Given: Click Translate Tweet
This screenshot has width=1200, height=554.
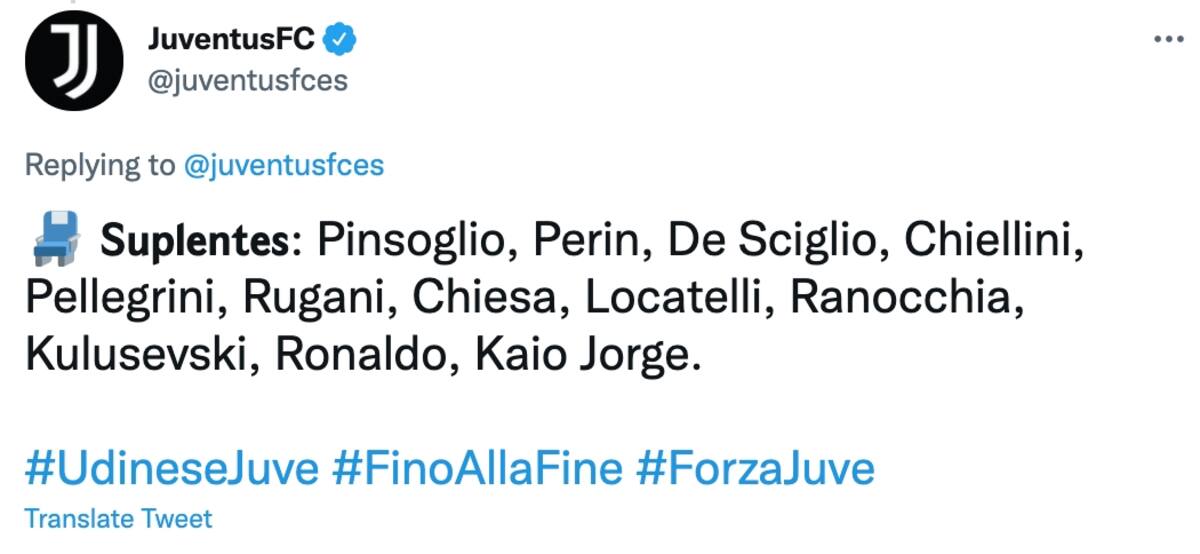Looking at the screenshot, I should pyautogui.click(x=118, y=519).
